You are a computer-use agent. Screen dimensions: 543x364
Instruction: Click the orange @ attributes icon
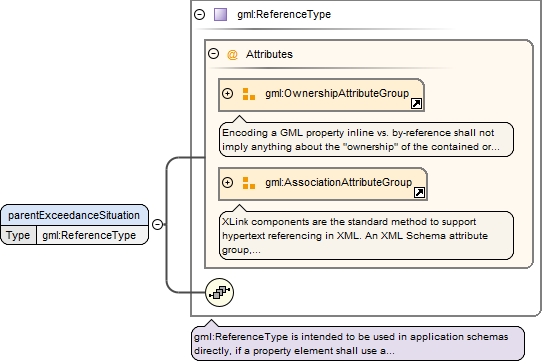click(232, 54)
